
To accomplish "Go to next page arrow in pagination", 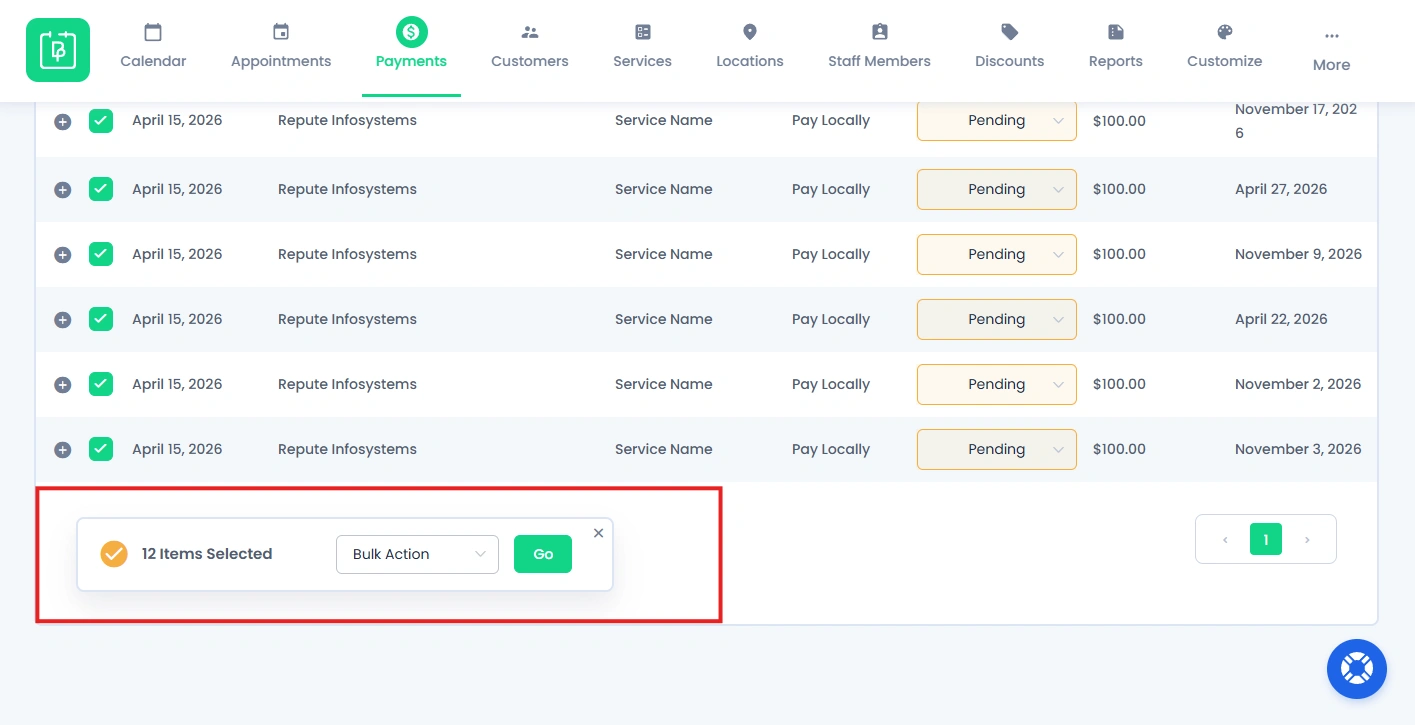I will click(x=1307, y=540).
